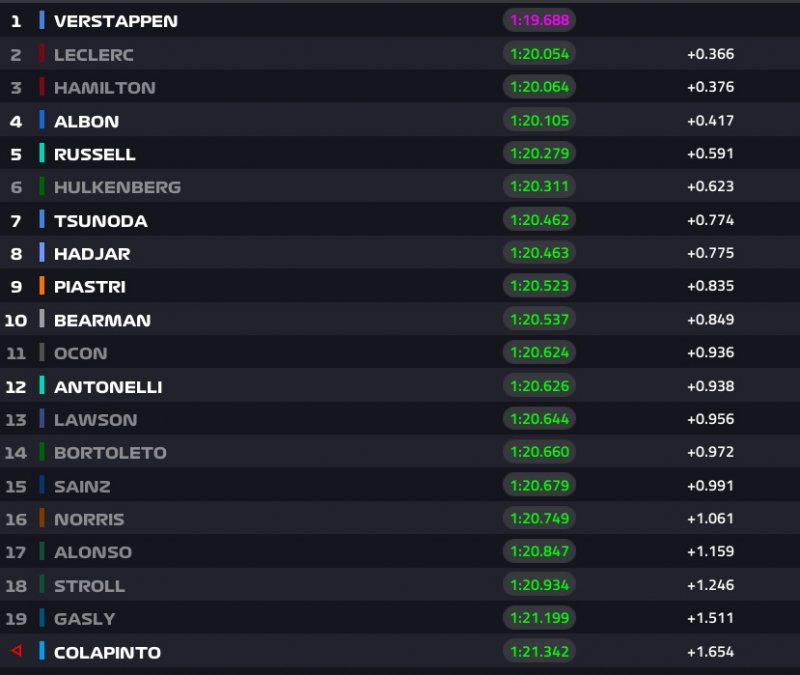Select position number 11 for Ocon

16,353
